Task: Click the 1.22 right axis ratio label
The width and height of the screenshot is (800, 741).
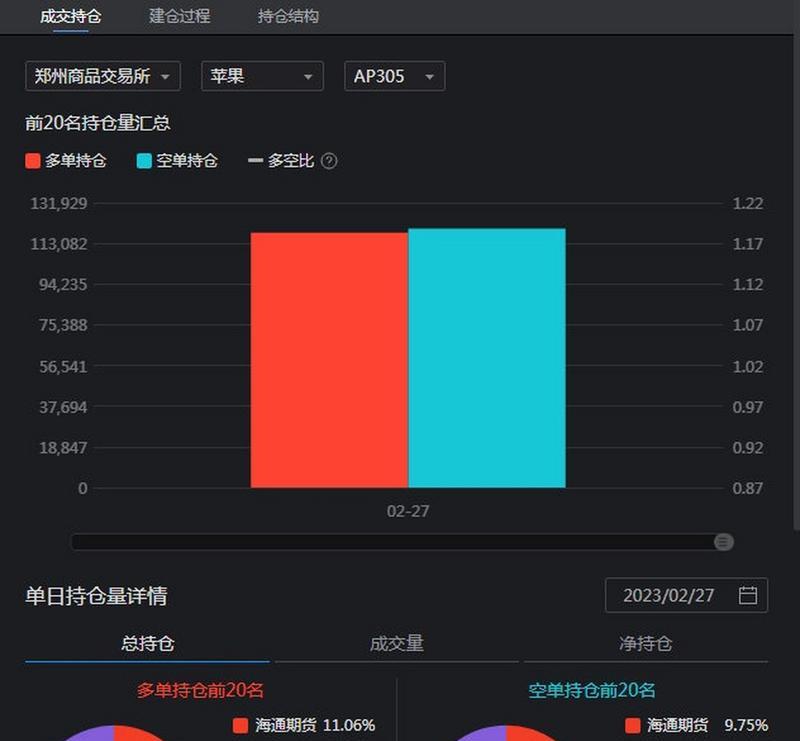Action: pyautogui.click(x=748, y=203)
